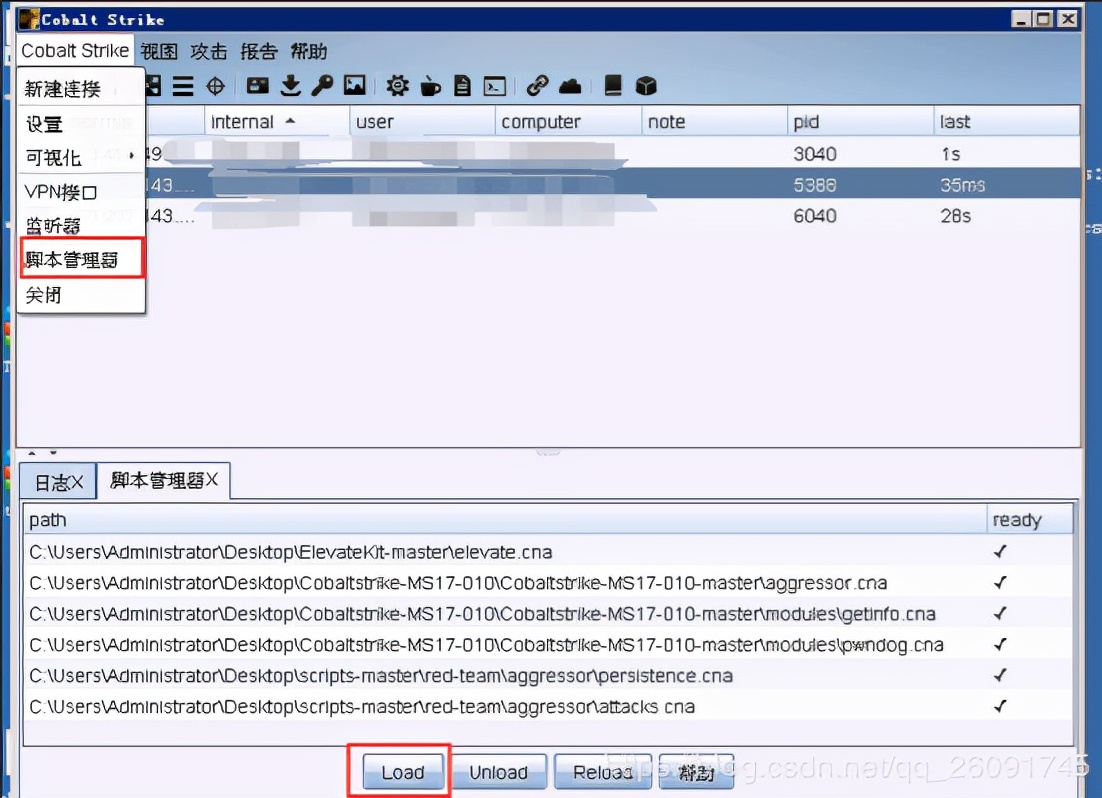The image size is (1102, 798).
Task: Open screenshots picture icon
Action: (x=354, y=86)
